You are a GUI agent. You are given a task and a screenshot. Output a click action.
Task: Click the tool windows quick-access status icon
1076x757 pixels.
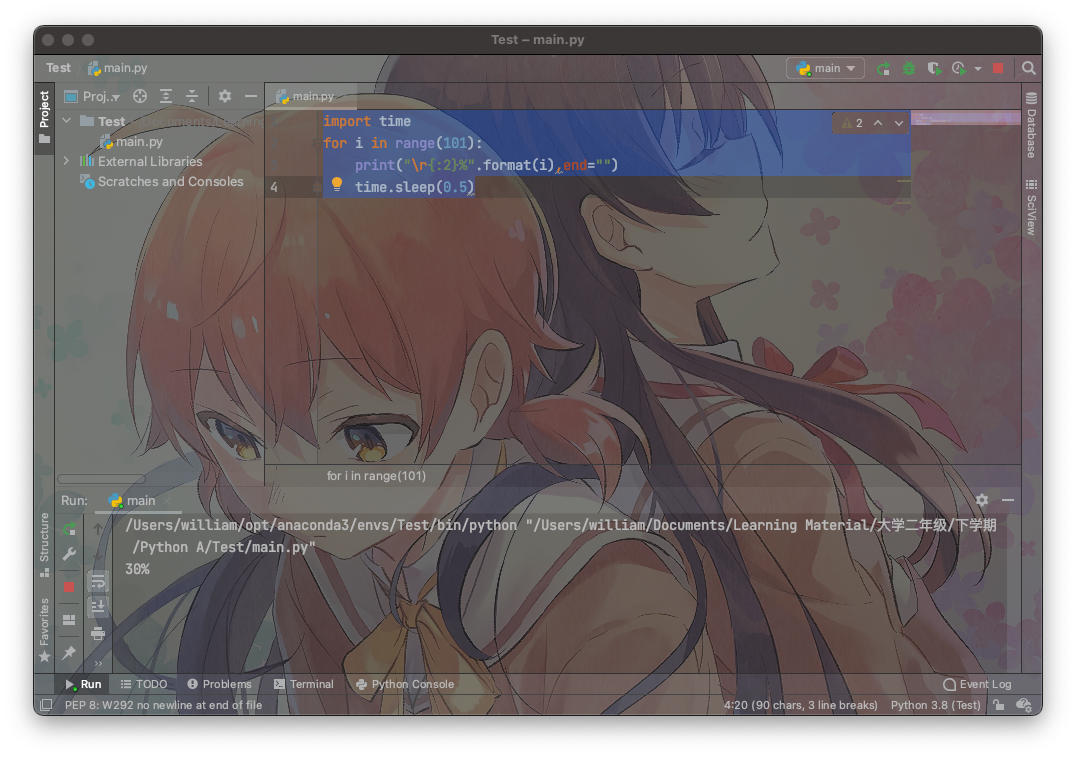[x=46, y=705]
